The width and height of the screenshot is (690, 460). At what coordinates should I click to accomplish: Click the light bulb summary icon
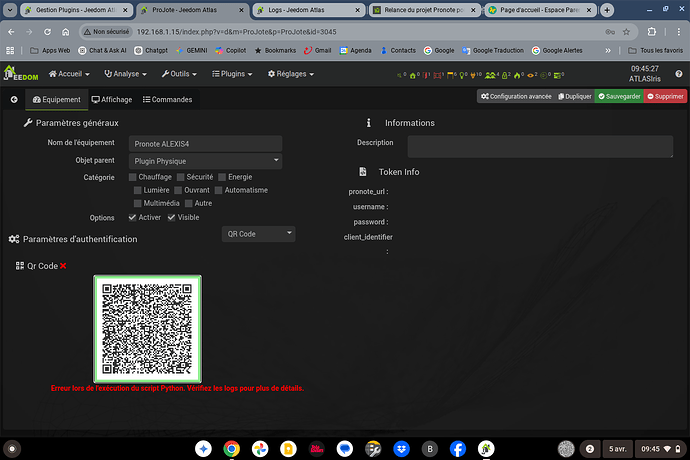pyautogui.click(x=462, y=76)
